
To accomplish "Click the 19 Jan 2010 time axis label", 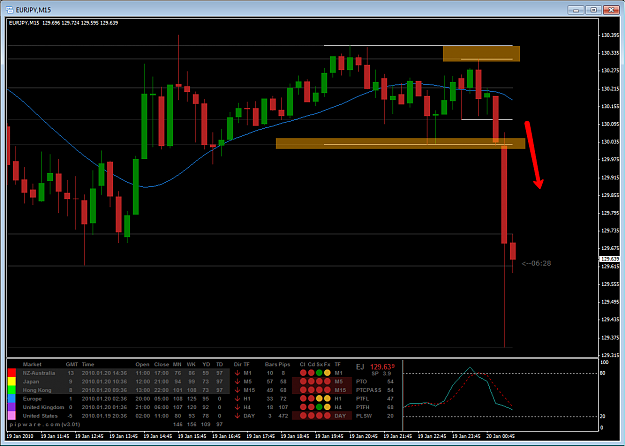I will [x=20, y=436].
